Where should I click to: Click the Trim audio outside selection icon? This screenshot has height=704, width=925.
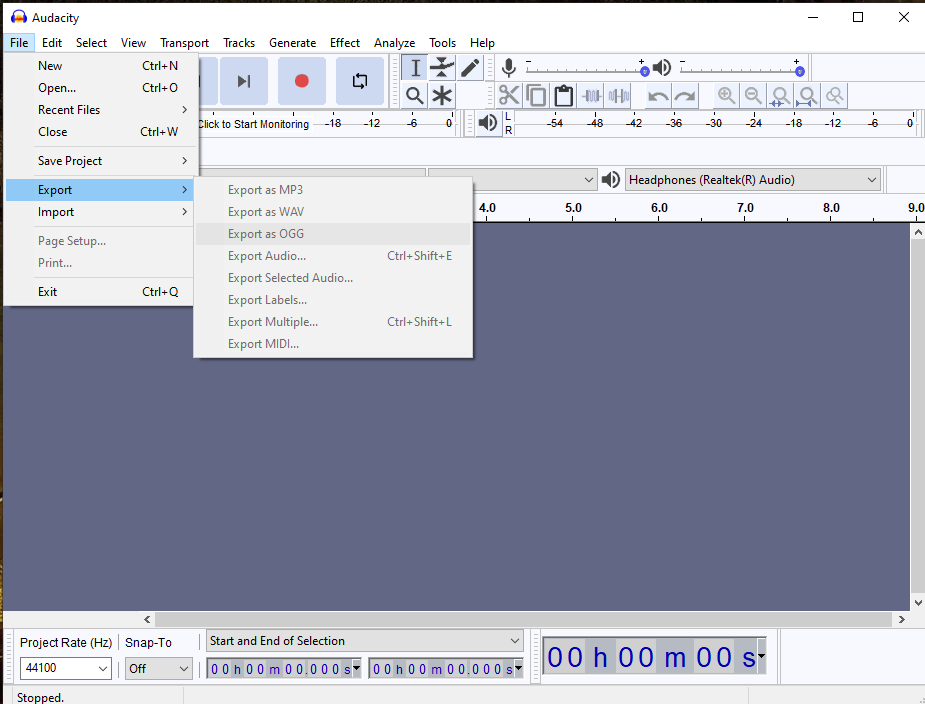(592, 96)
